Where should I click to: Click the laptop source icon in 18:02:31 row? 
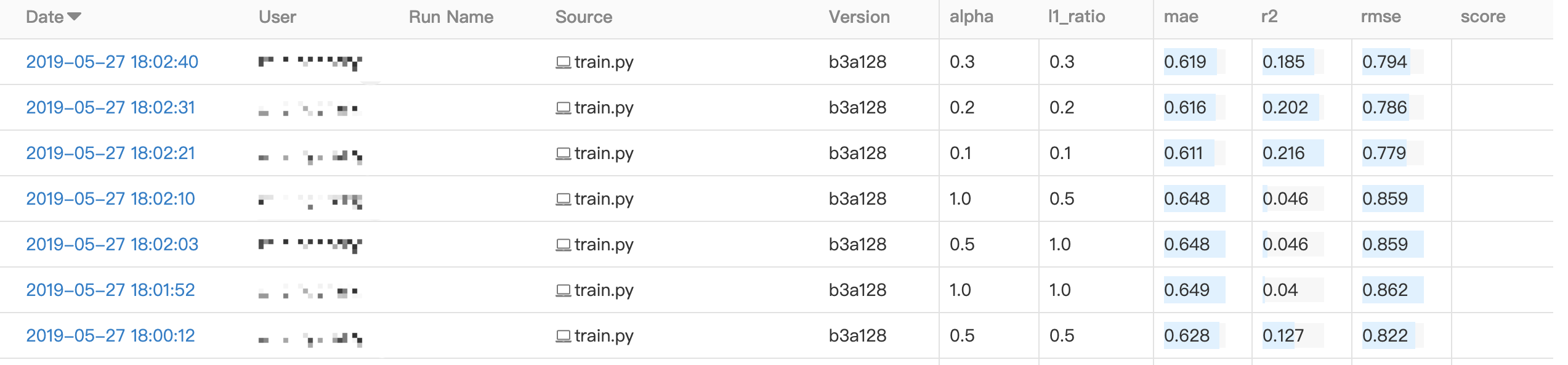(563, 108)
